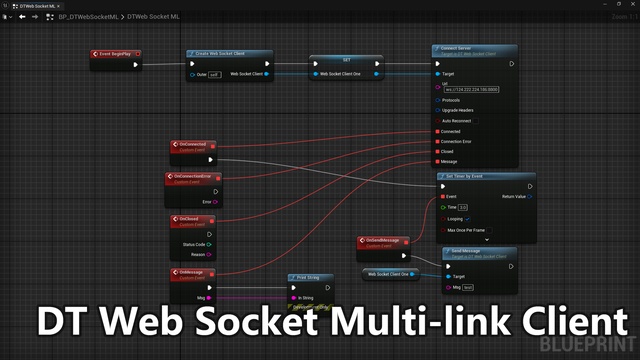Screen dimensions: 640x360
Task: Click the Msg pin on OnMessage
Action: (209, 298)
